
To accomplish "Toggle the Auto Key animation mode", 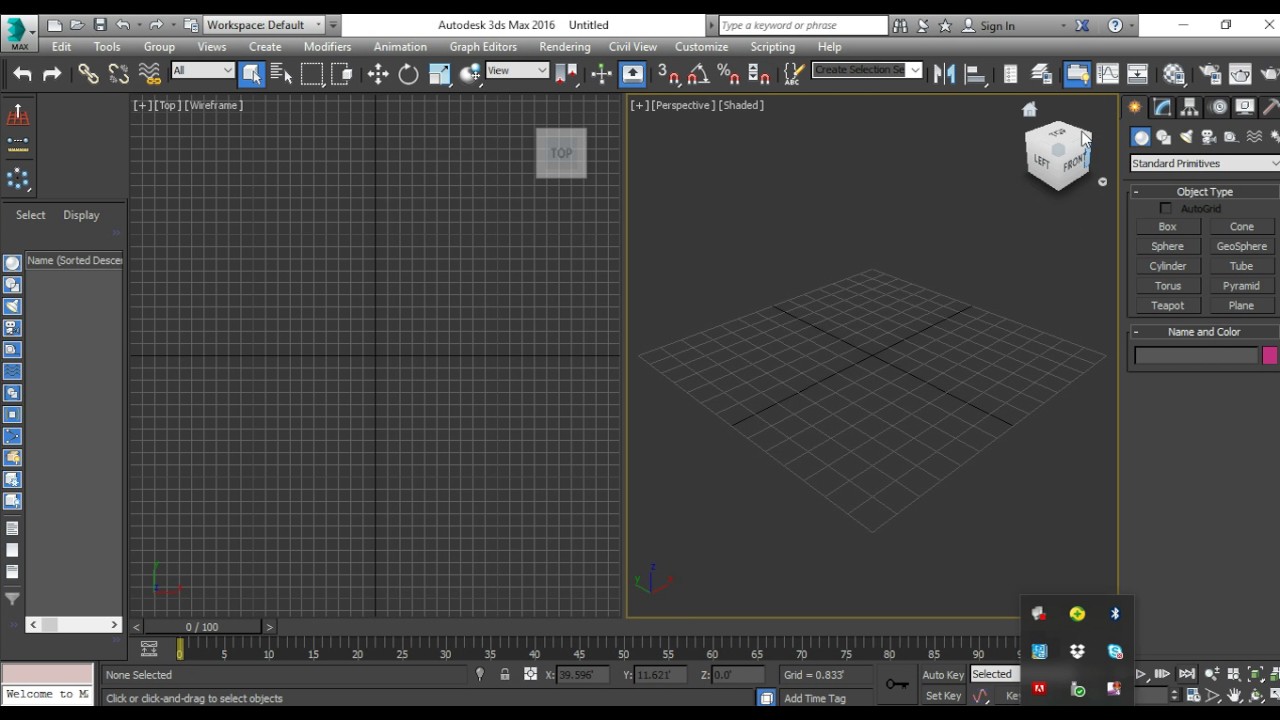I will point(942,675).
